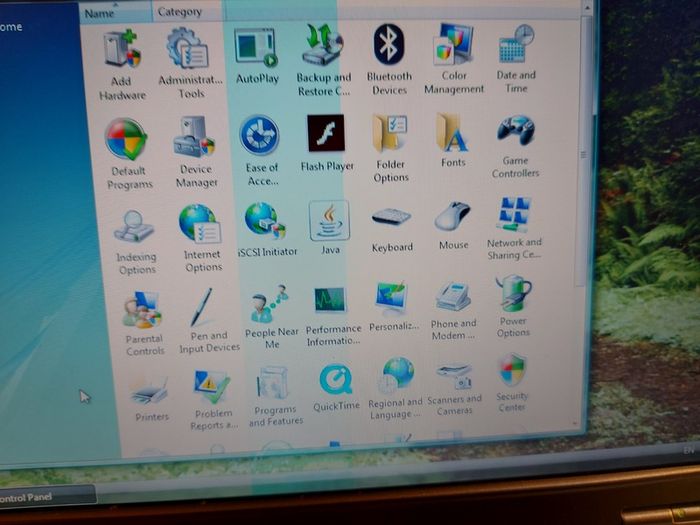Screen dimensions: 700x525
Task: Open Keyboard settings
Action: [x=392, y=229]
